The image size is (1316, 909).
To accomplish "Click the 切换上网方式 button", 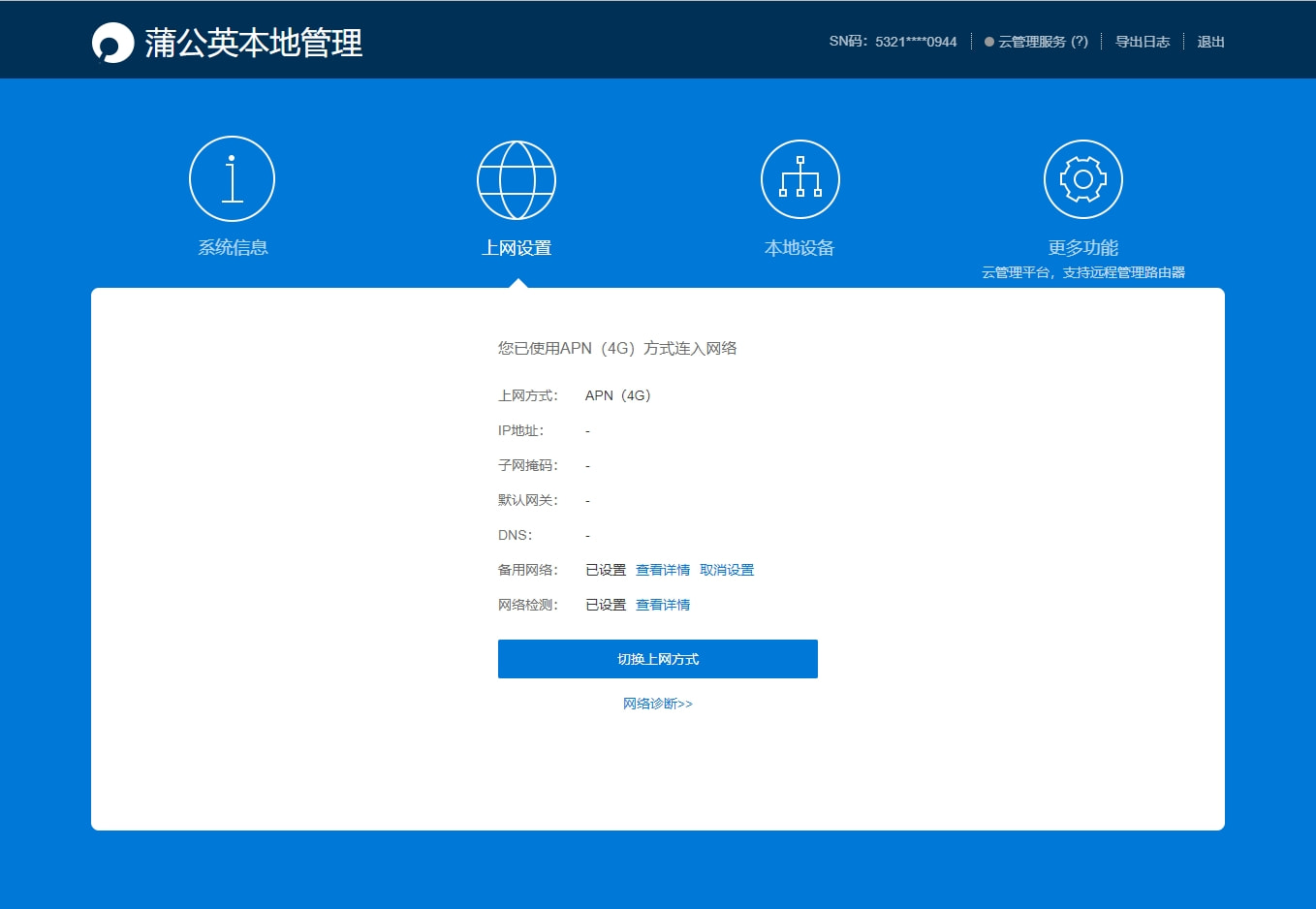I will click(x=658, y=659).
